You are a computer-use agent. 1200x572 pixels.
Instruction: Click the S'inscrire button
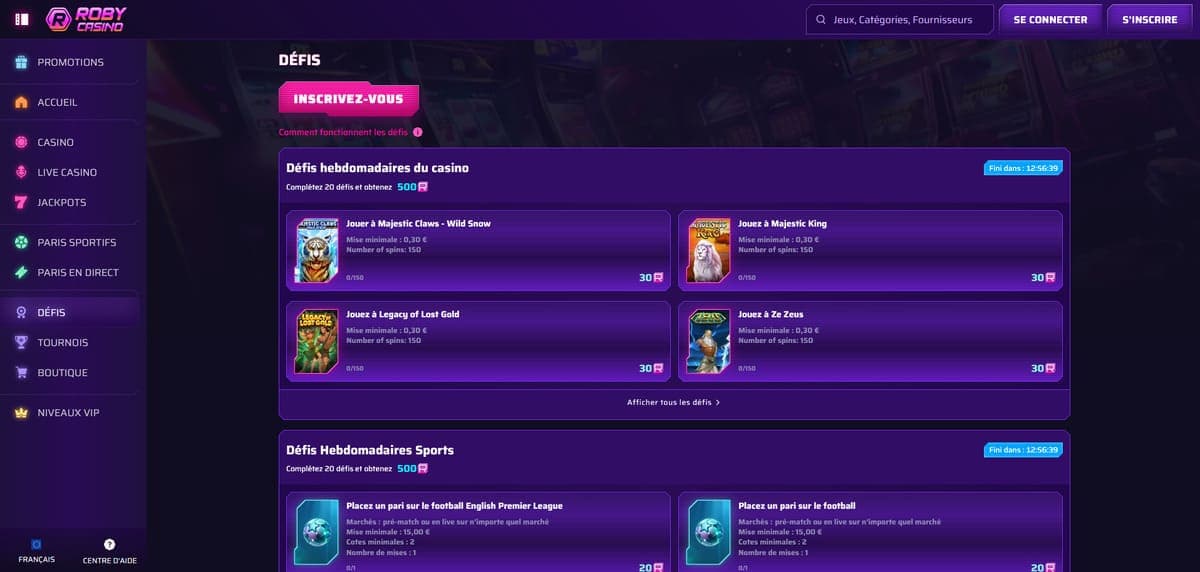tap(1150, 19)
